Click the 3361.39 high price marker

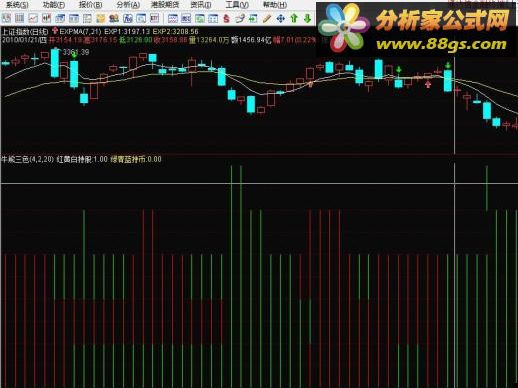[76, 52]
